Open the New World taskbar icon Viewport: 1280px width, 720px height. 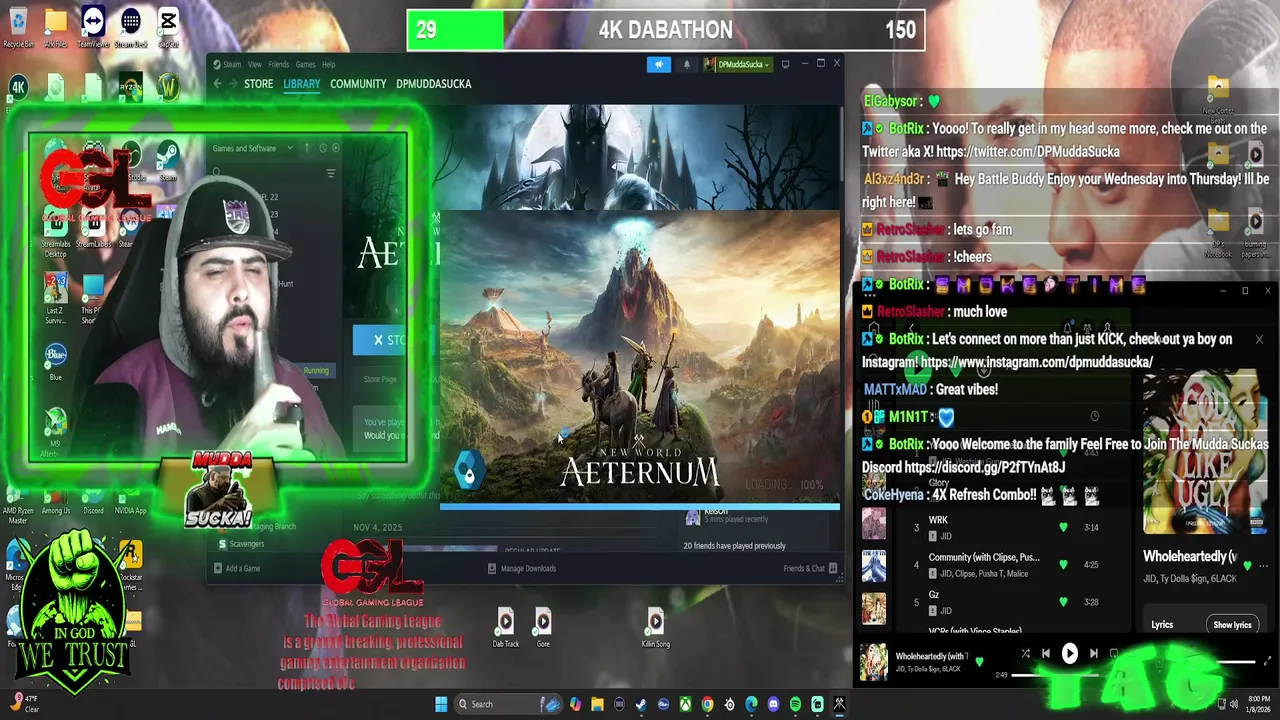coord(839,704)
